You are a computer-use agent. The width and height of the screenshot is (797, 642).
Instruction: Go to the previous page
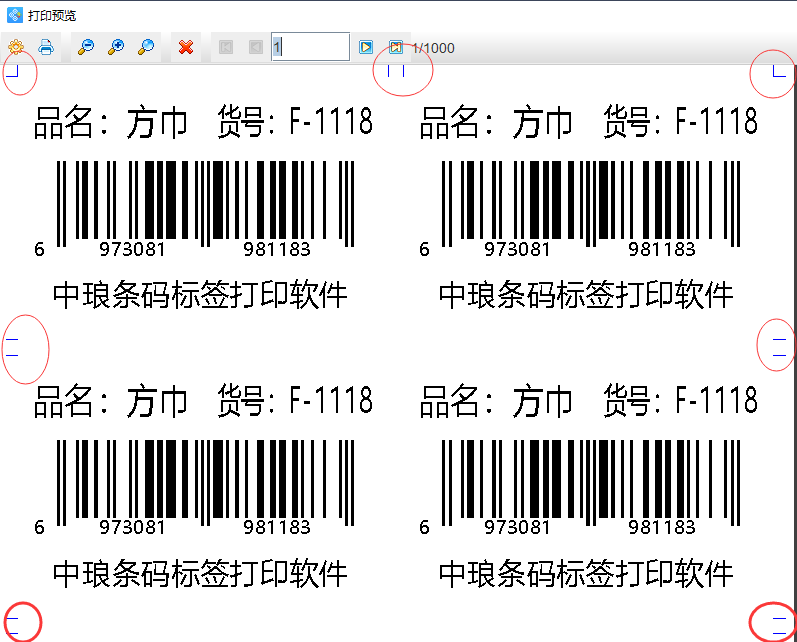256,47
